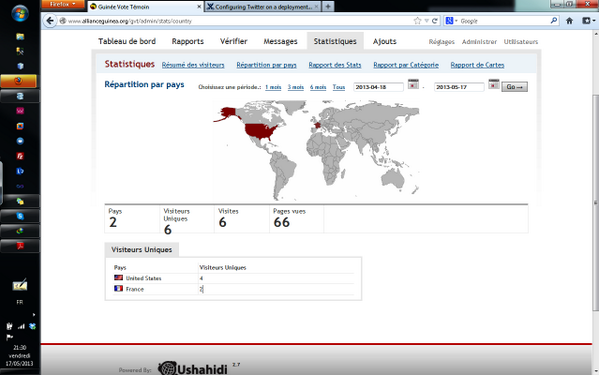The height and width of the screenshot is (375, 599).
Task: Go to the Firefox home page icon
Action: pyautogui.click(x=569, y=21)
